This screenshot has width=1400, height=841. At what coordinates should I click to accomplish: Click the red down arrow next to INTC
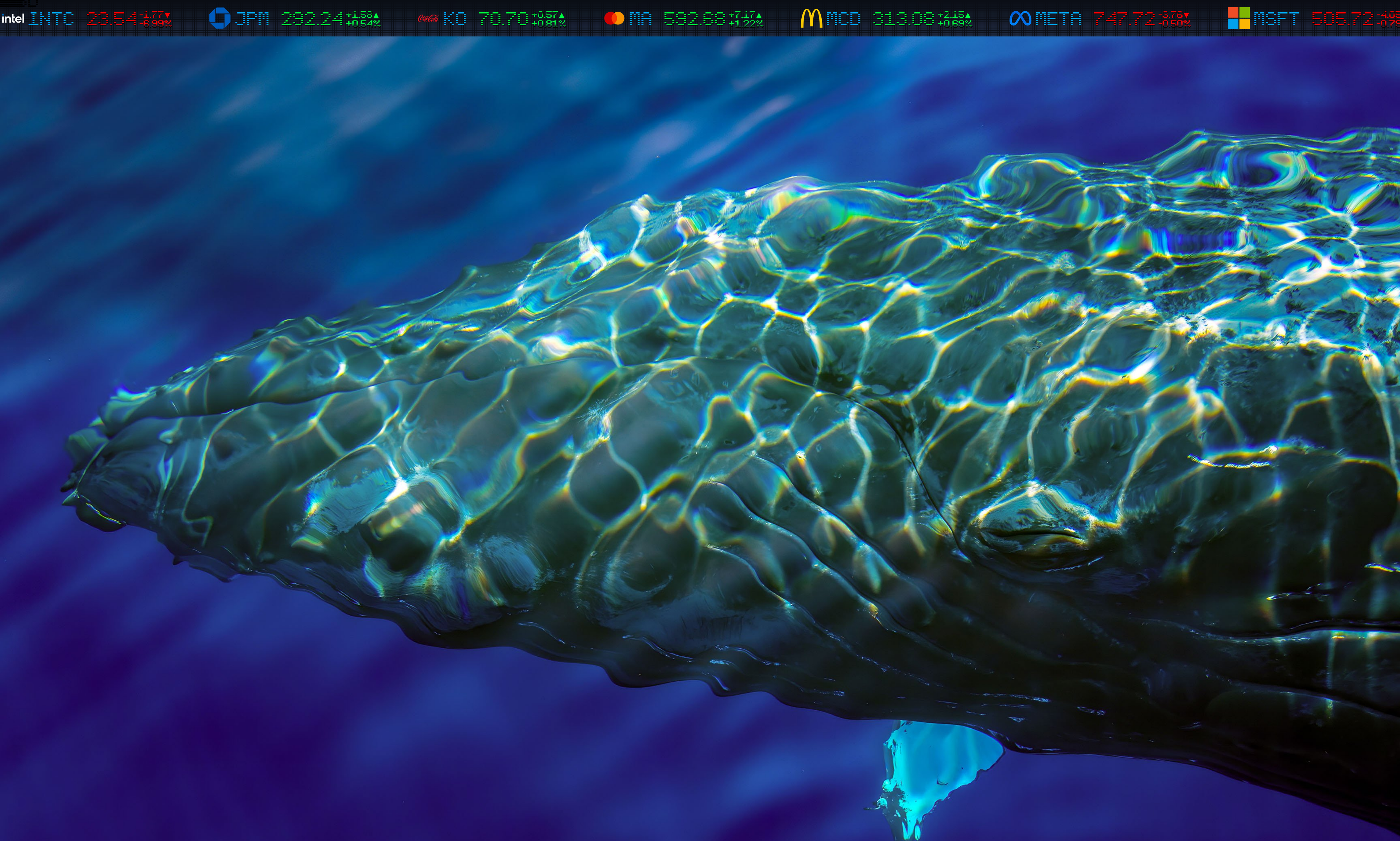pyautogui.click(x=167, y=15)
